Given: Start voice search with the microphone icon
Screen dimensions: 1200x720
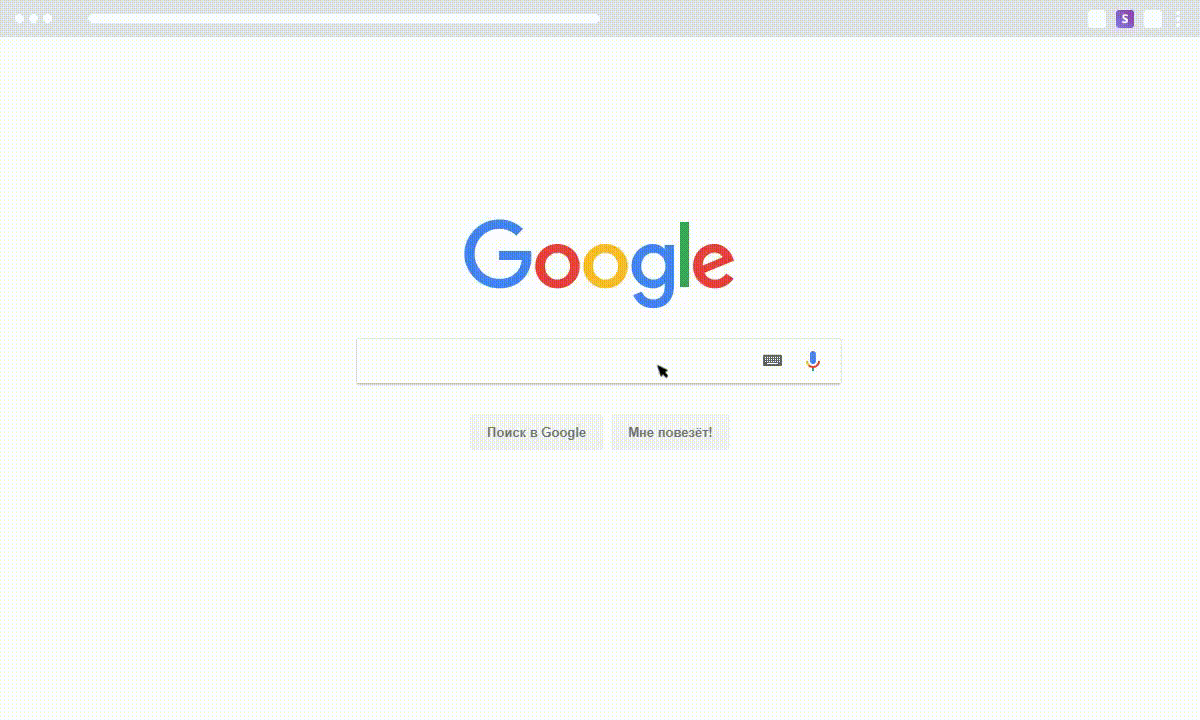Looking at the screenshot, I should pos(813,361).
